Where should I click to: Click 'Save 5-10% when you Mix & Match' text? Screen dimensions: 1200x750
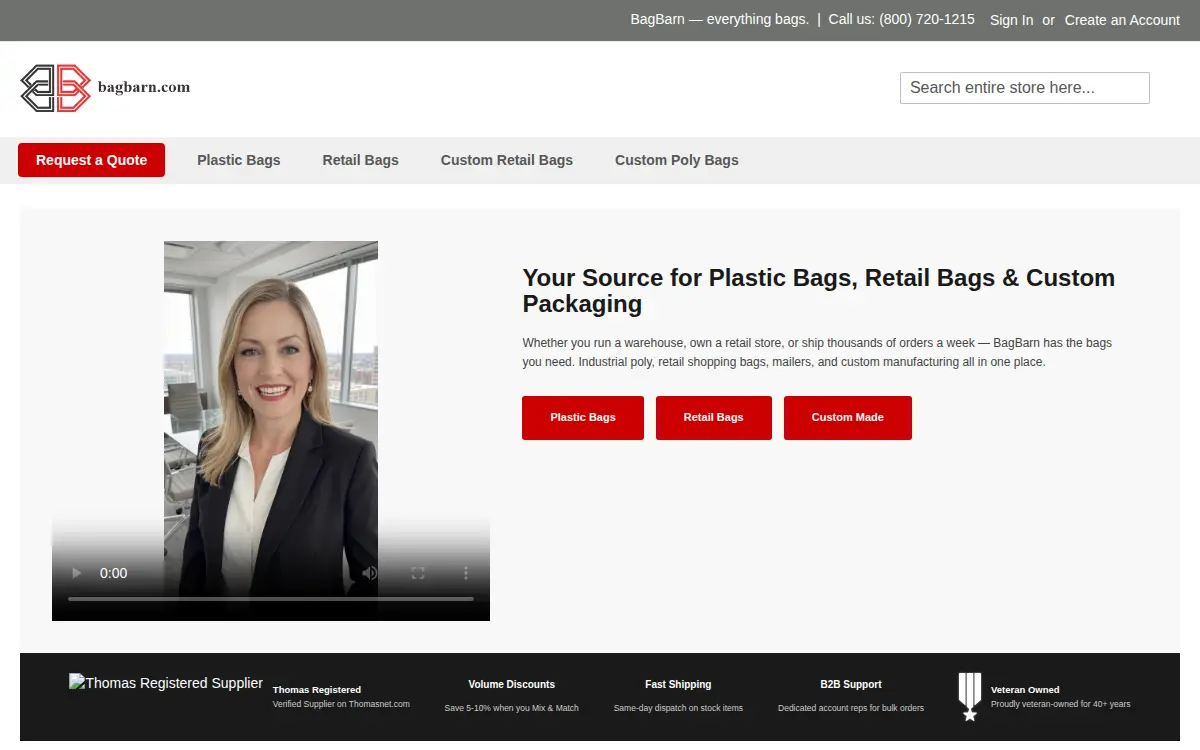tap(512, 708)
